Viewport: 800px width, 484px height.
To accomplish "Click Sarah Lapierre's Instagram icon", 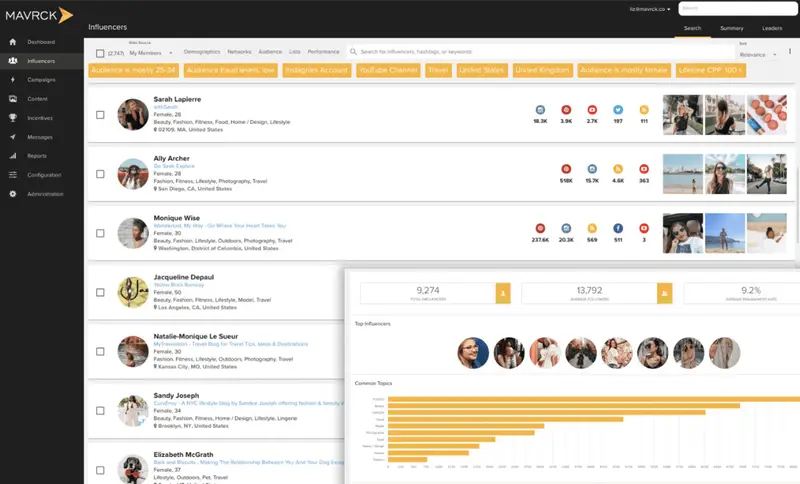I will click(x=540, y=108).
